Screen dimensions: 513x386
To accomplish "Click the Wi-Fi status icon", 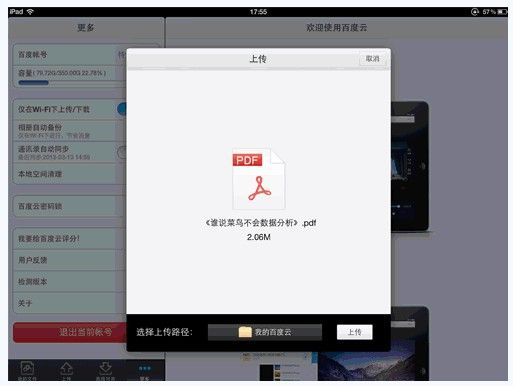I will 30,12.
